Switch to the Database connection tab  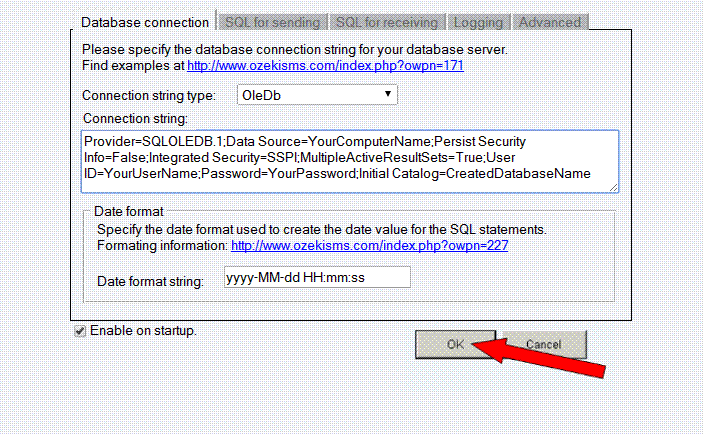[145, 21]
